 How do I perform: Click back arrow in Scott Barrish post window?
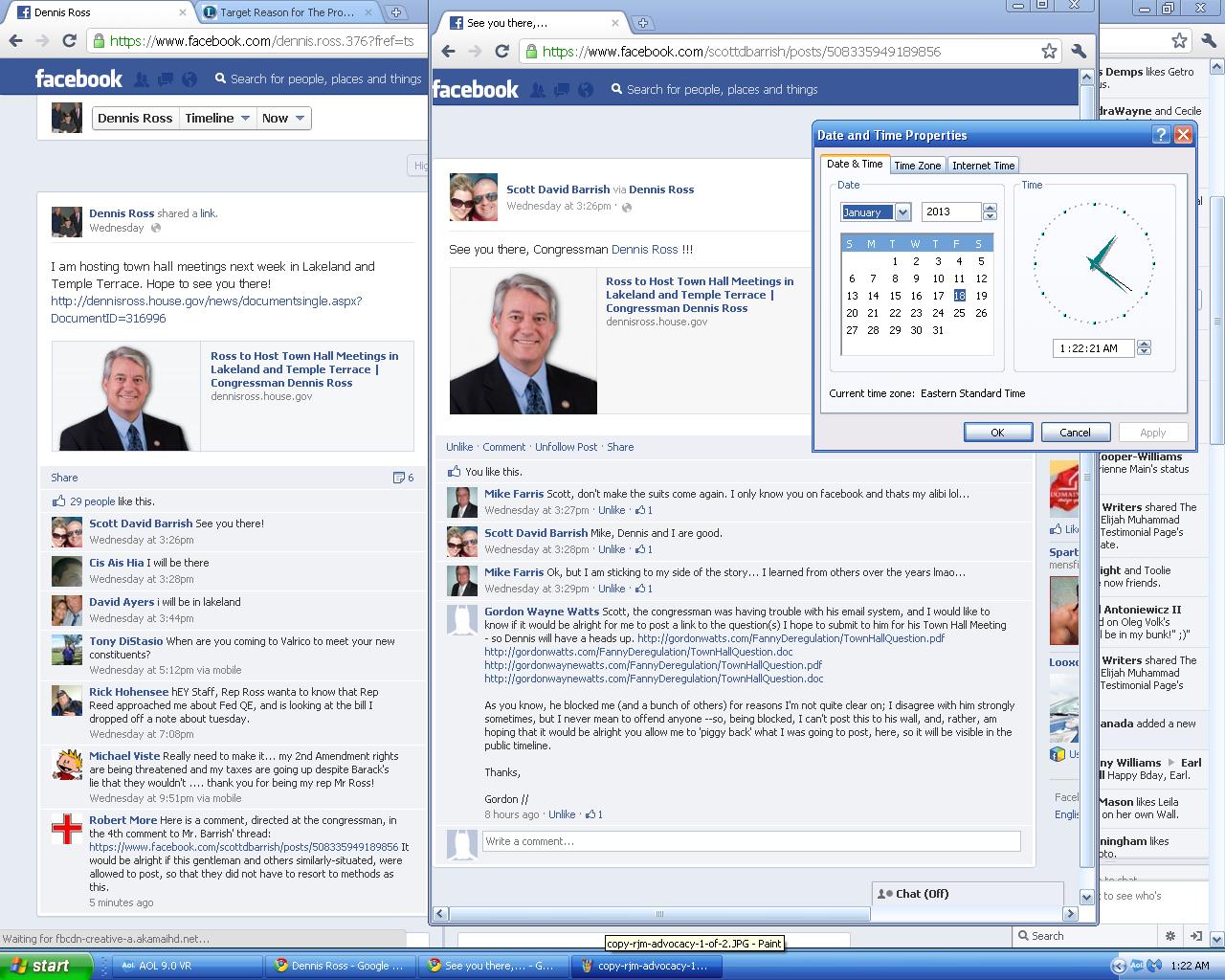tap(449, 51)
